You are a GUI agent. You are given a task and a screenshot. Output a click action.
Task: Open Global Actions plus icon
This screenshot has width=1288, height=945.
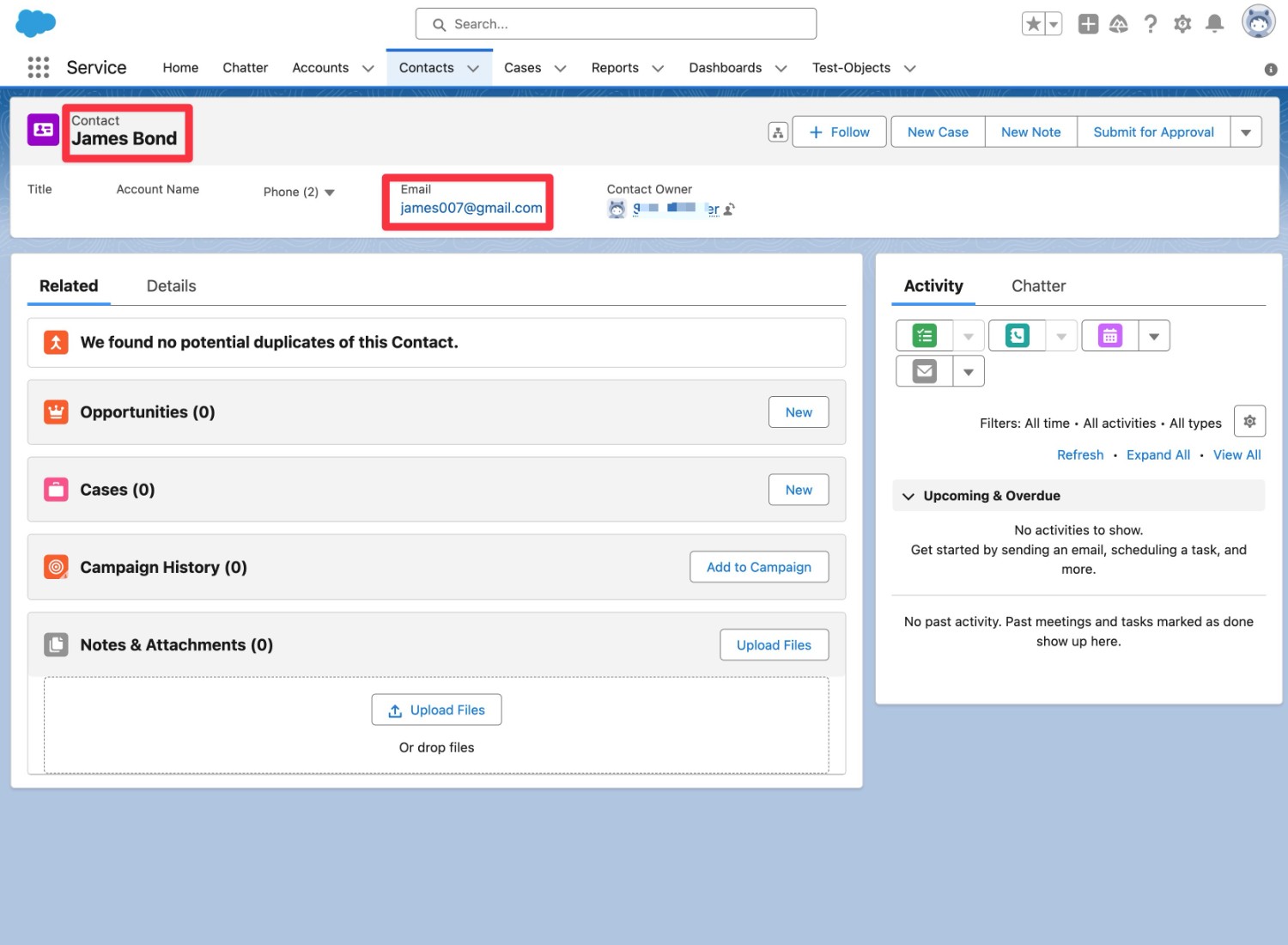click(1088, 24)
